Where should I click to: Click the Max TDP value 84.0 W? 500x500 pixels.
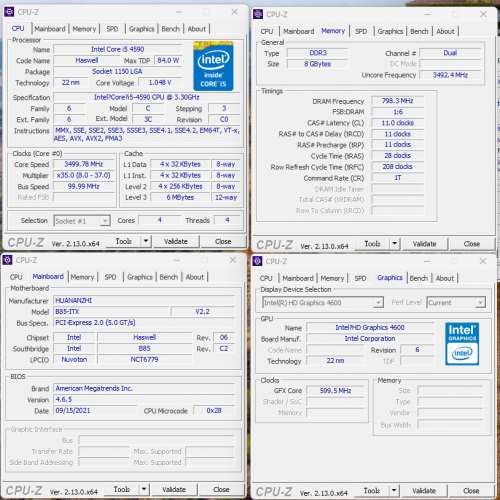168,60
